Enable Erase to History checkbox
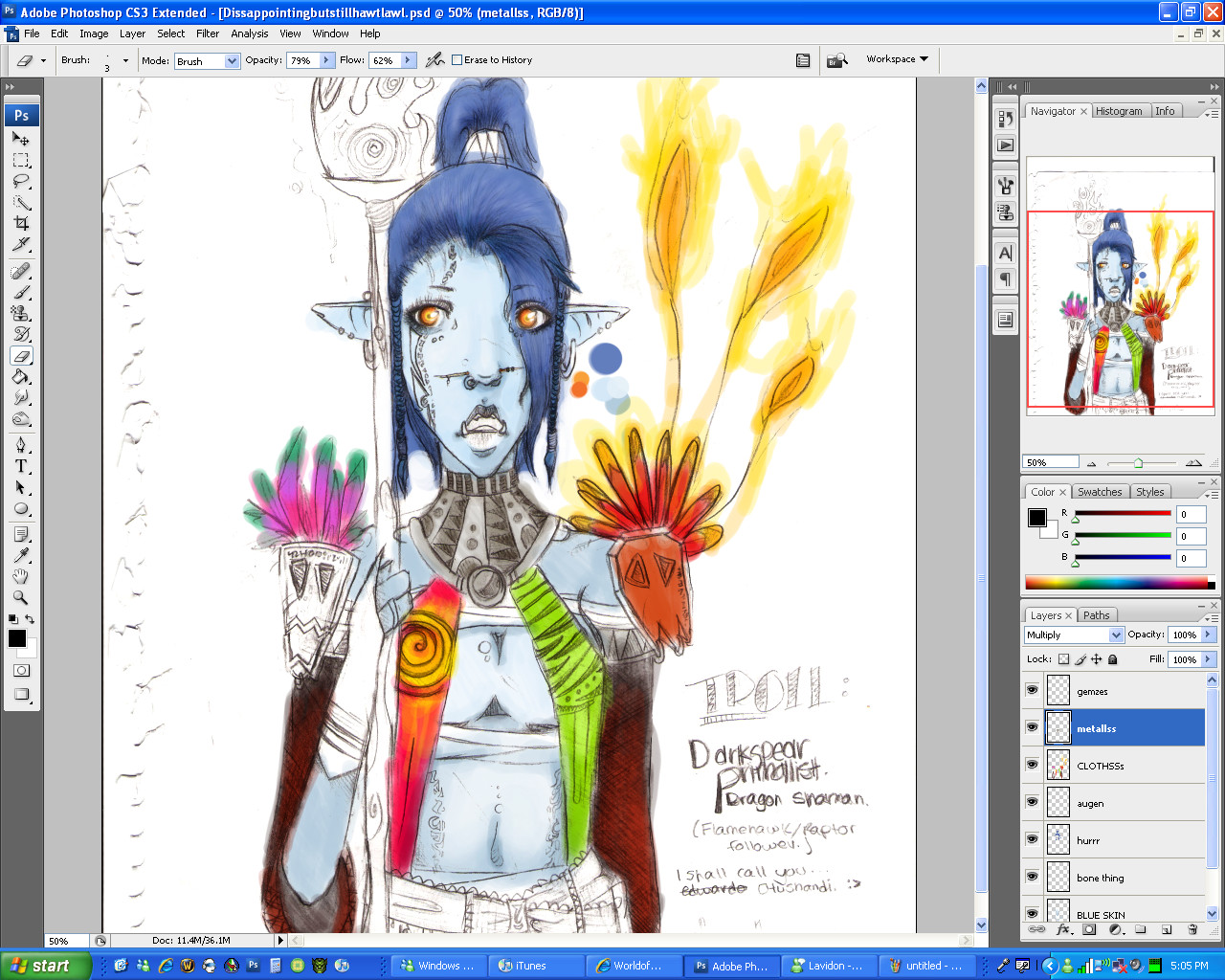The image size is (1225, 980). click(x=457, y=59)
